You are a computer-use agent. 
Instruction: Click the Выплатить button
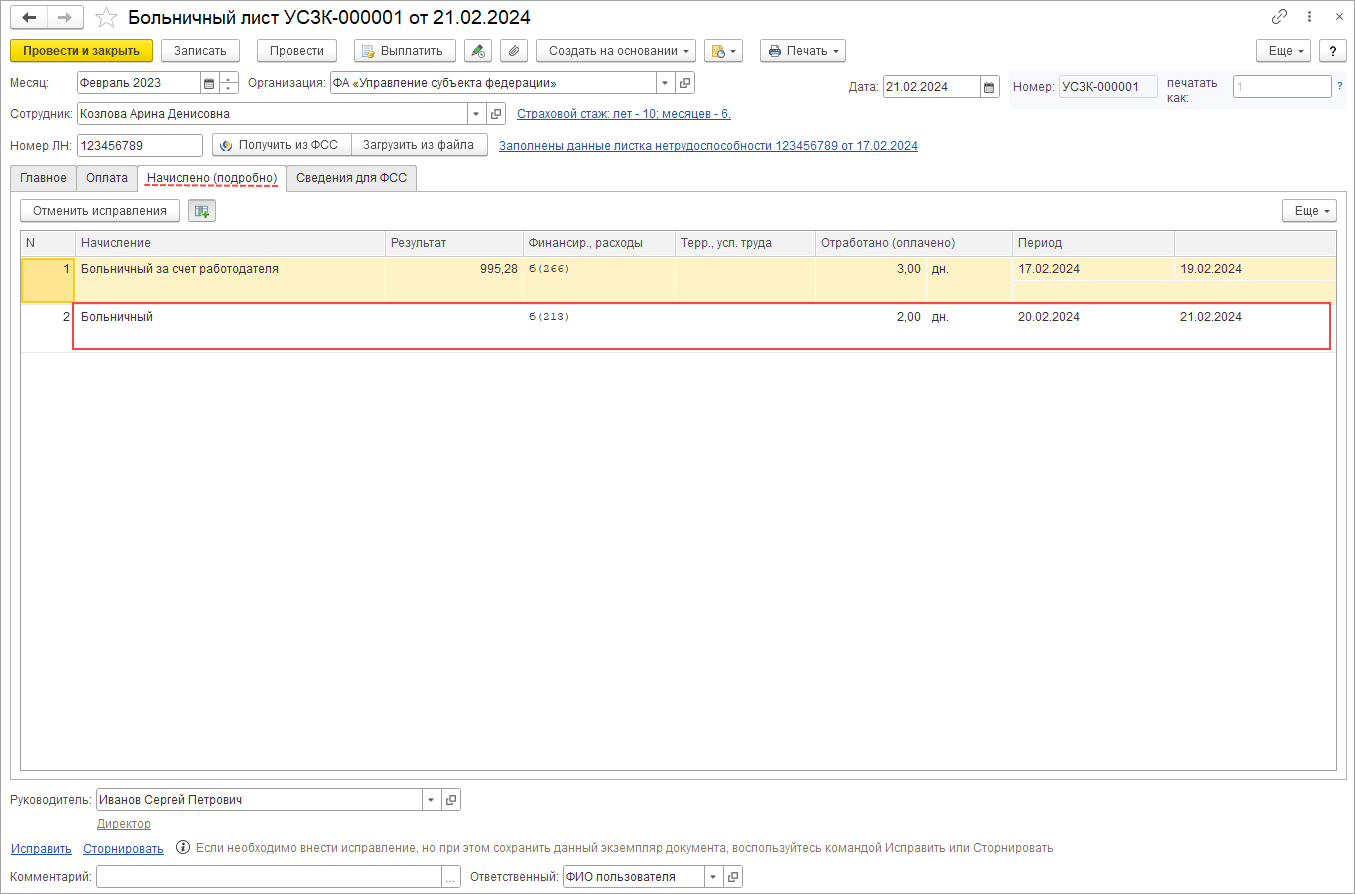405,50
